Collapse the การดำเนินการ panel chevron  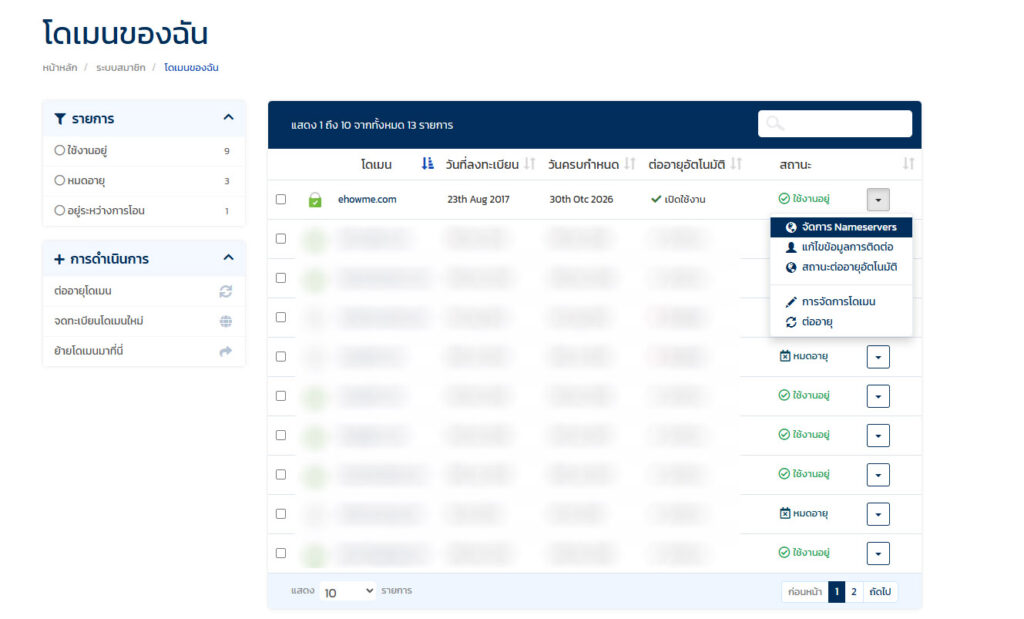click(228, 258)
